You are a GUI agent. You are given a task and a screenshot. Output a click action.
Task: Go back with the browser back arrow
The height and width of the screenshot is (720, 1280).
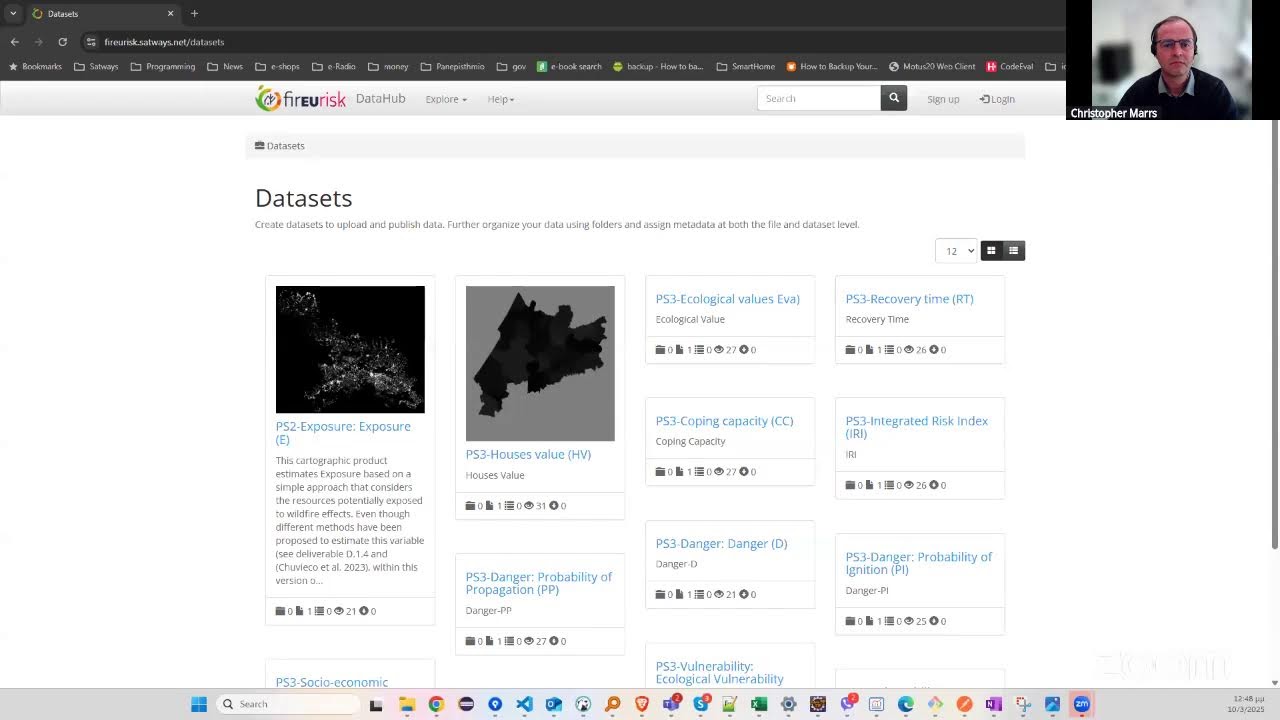point(14,42)
